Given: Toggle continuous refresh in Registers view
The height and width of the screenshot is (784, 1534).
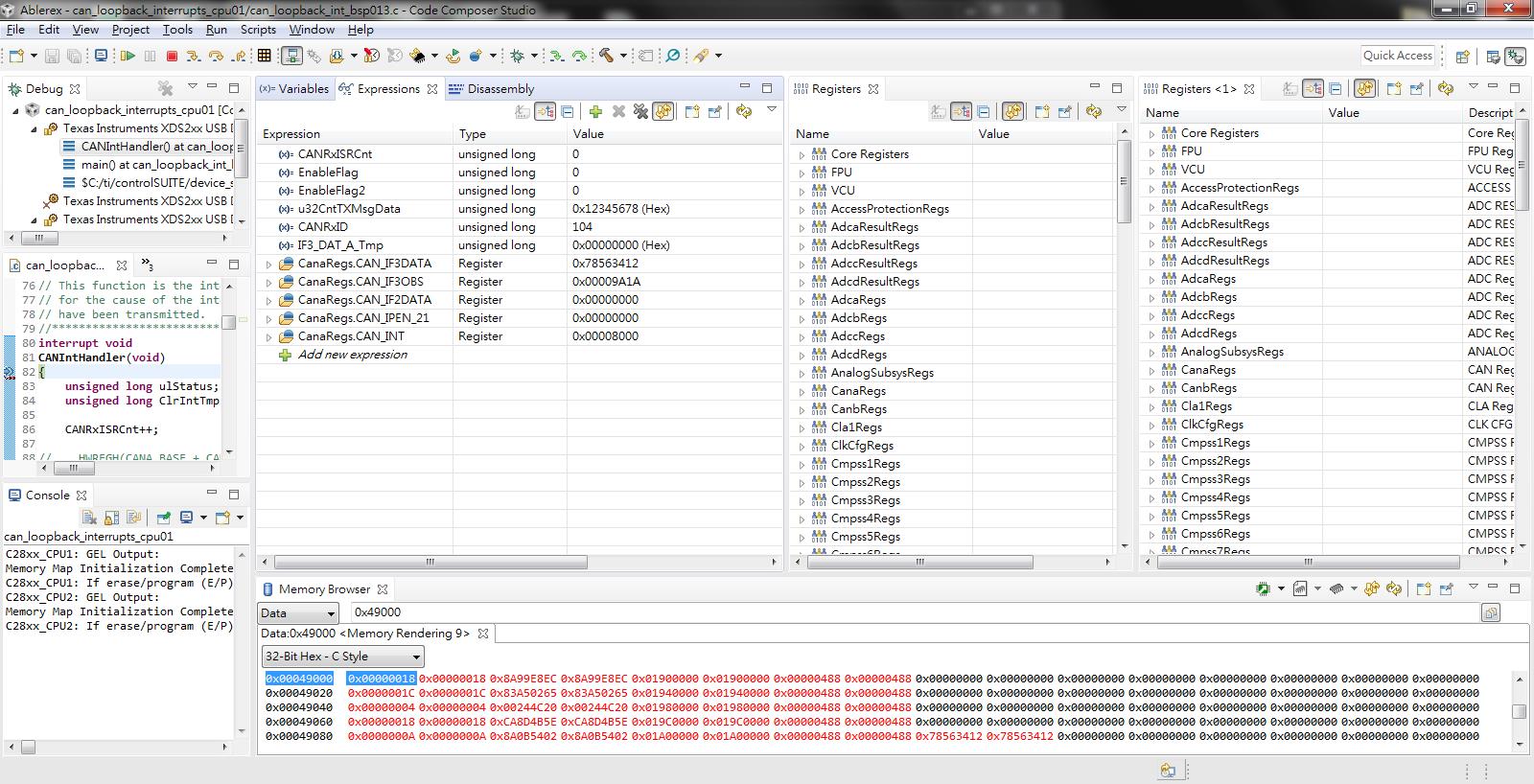Looking at the screenshot, I should tap(1012, 112).
